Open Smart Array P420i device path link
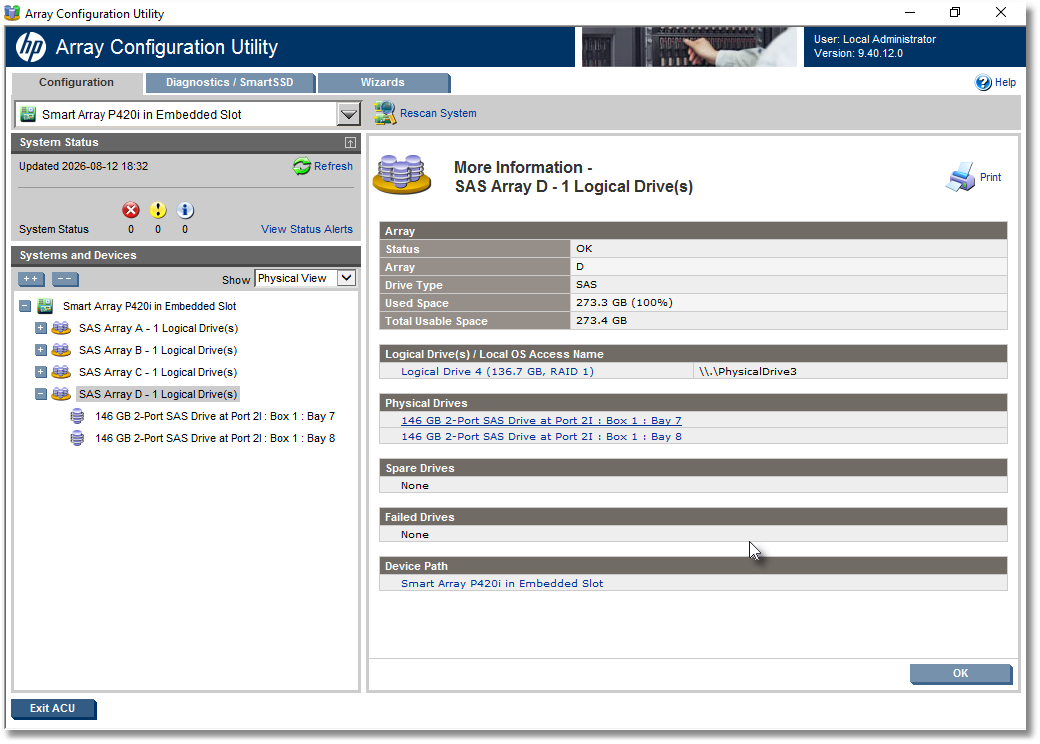1040x744 pixels. click(502, 584)
